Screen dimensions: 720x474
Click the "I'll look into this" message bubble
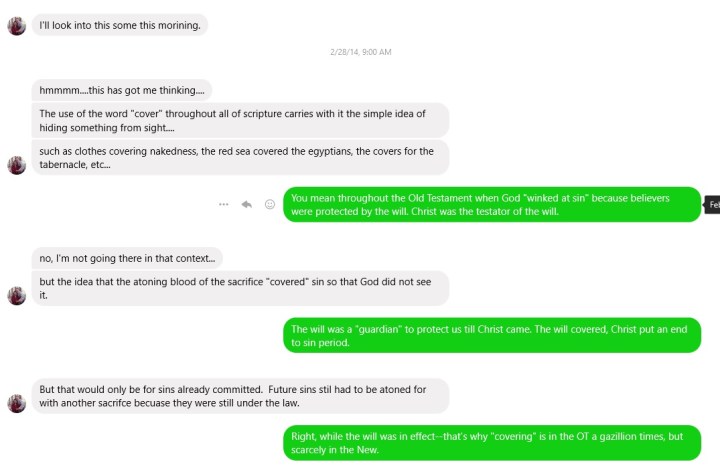[x=120, y=25]
